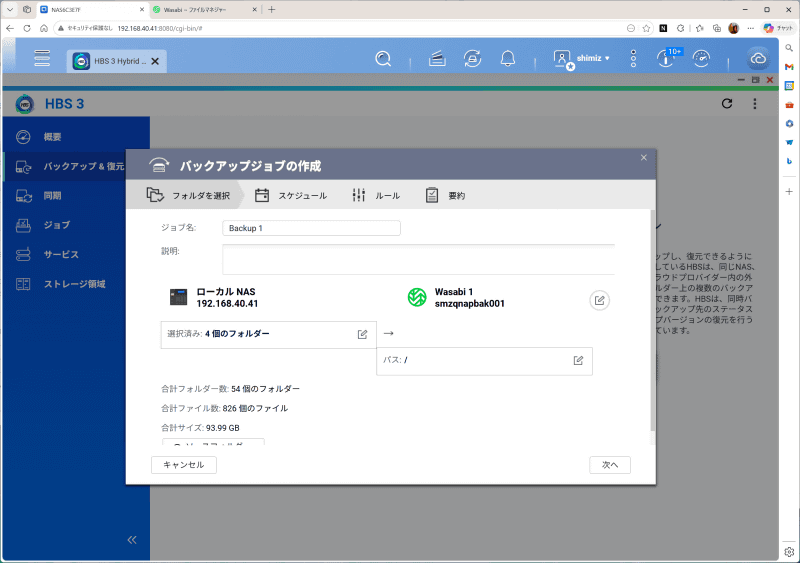Click the 次へ next button
This screenshot has width=800, height=563.
[x=610, y=465]
